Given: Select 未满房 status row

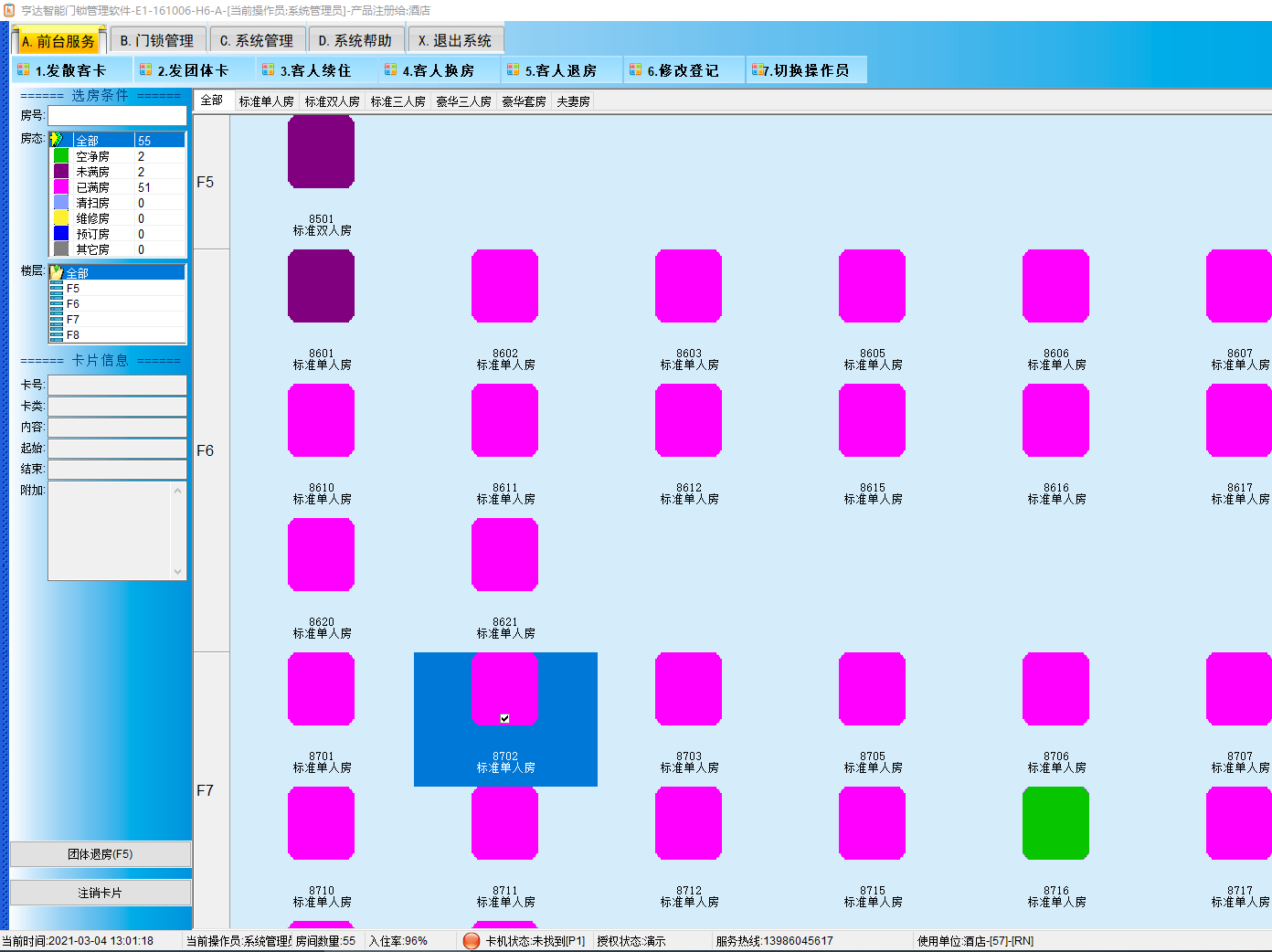Looking at the screenshot, I should (x=118, y=172).
